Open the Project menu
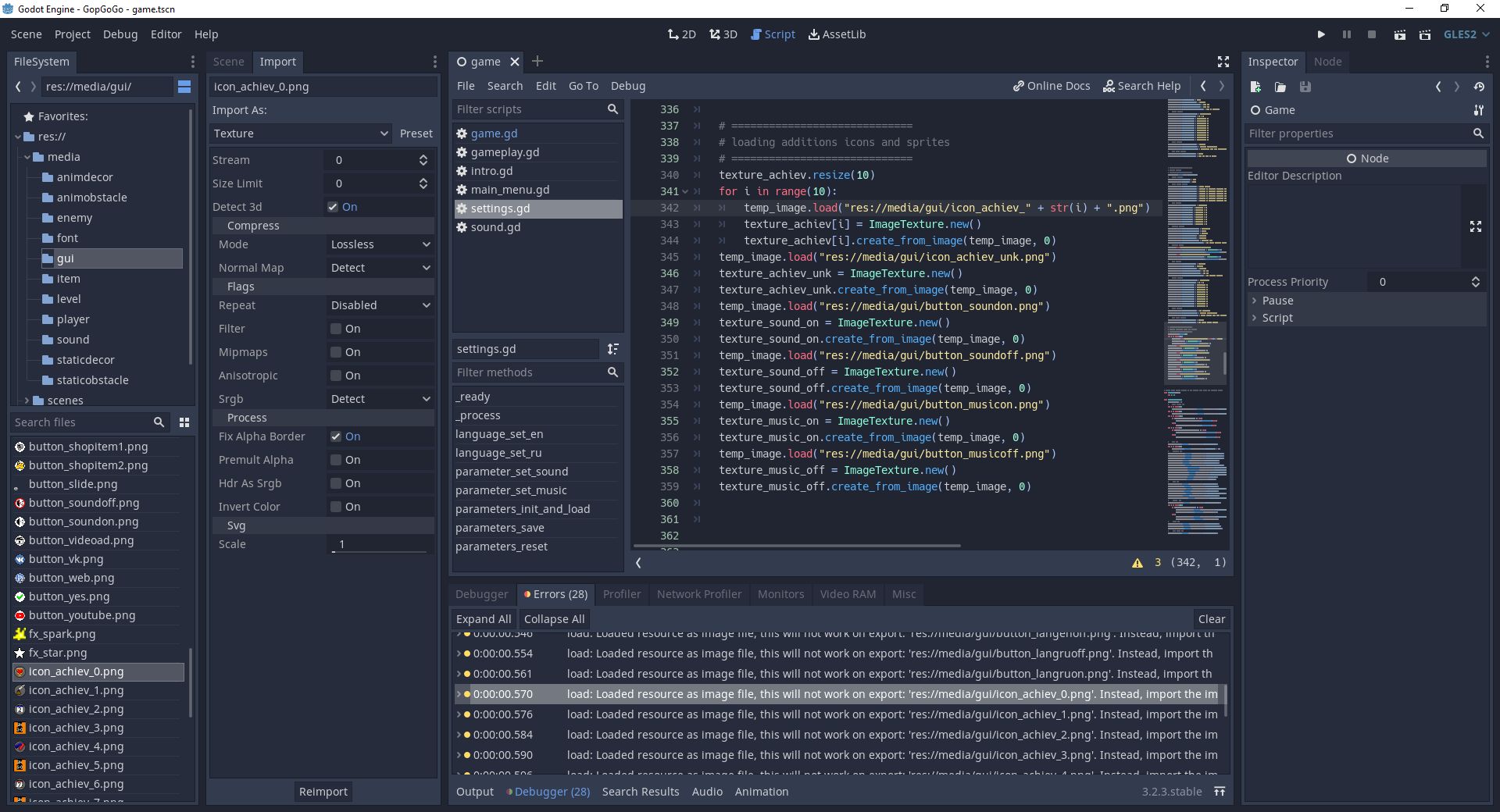The image size is (1500, 812). [x=72, y=34]
